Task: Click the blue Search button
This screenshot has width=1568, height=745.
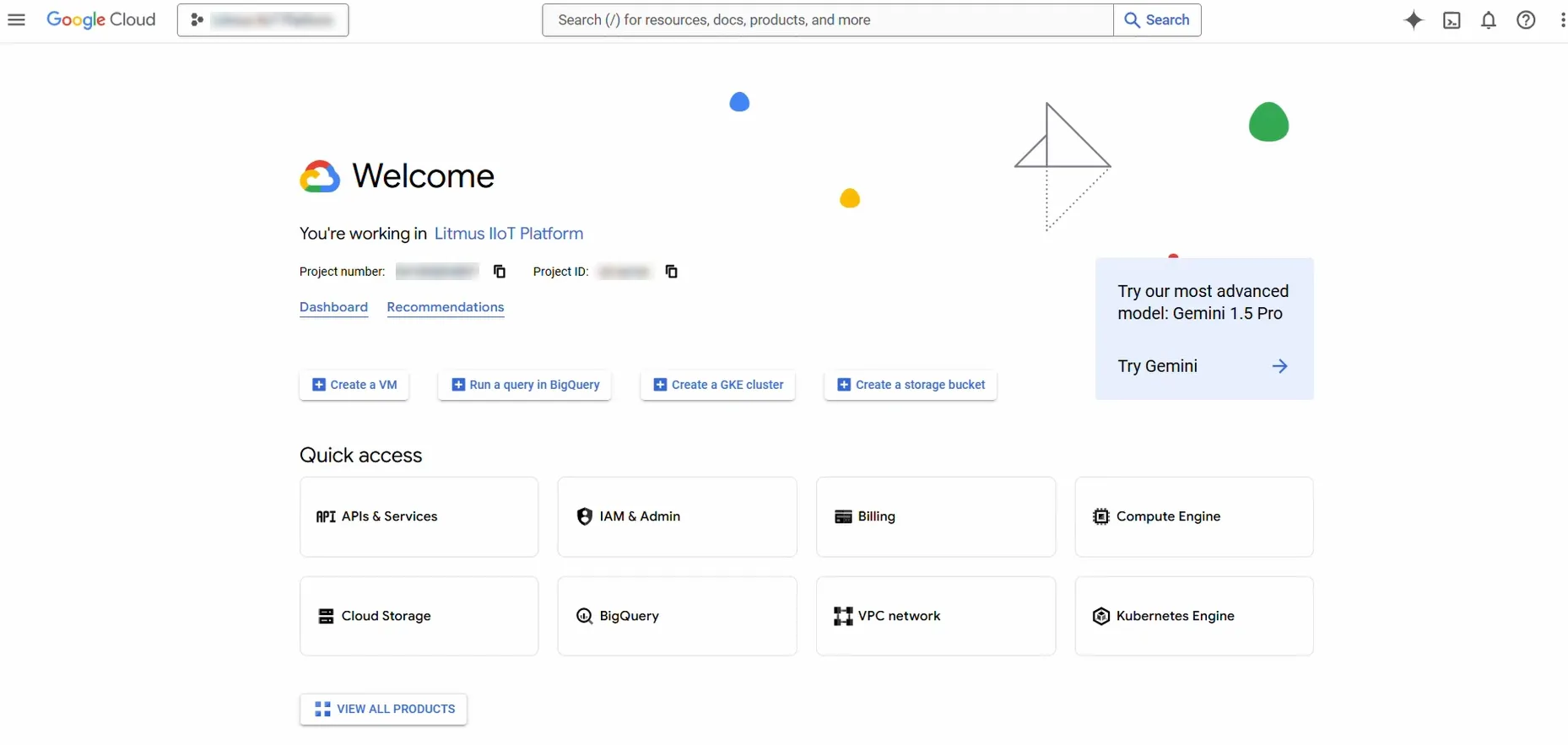Action: 1157,20
